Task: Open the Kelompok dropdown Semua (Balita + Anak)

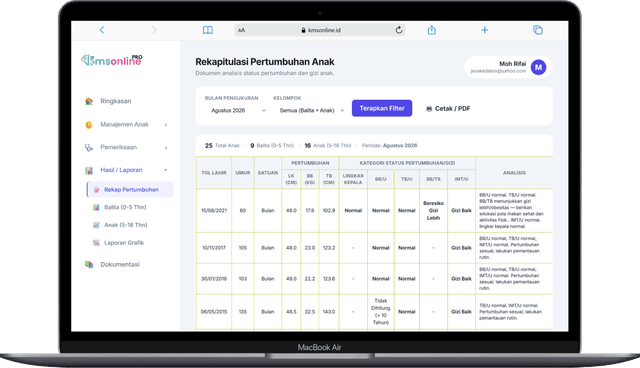Action: (x=311, y=111)
